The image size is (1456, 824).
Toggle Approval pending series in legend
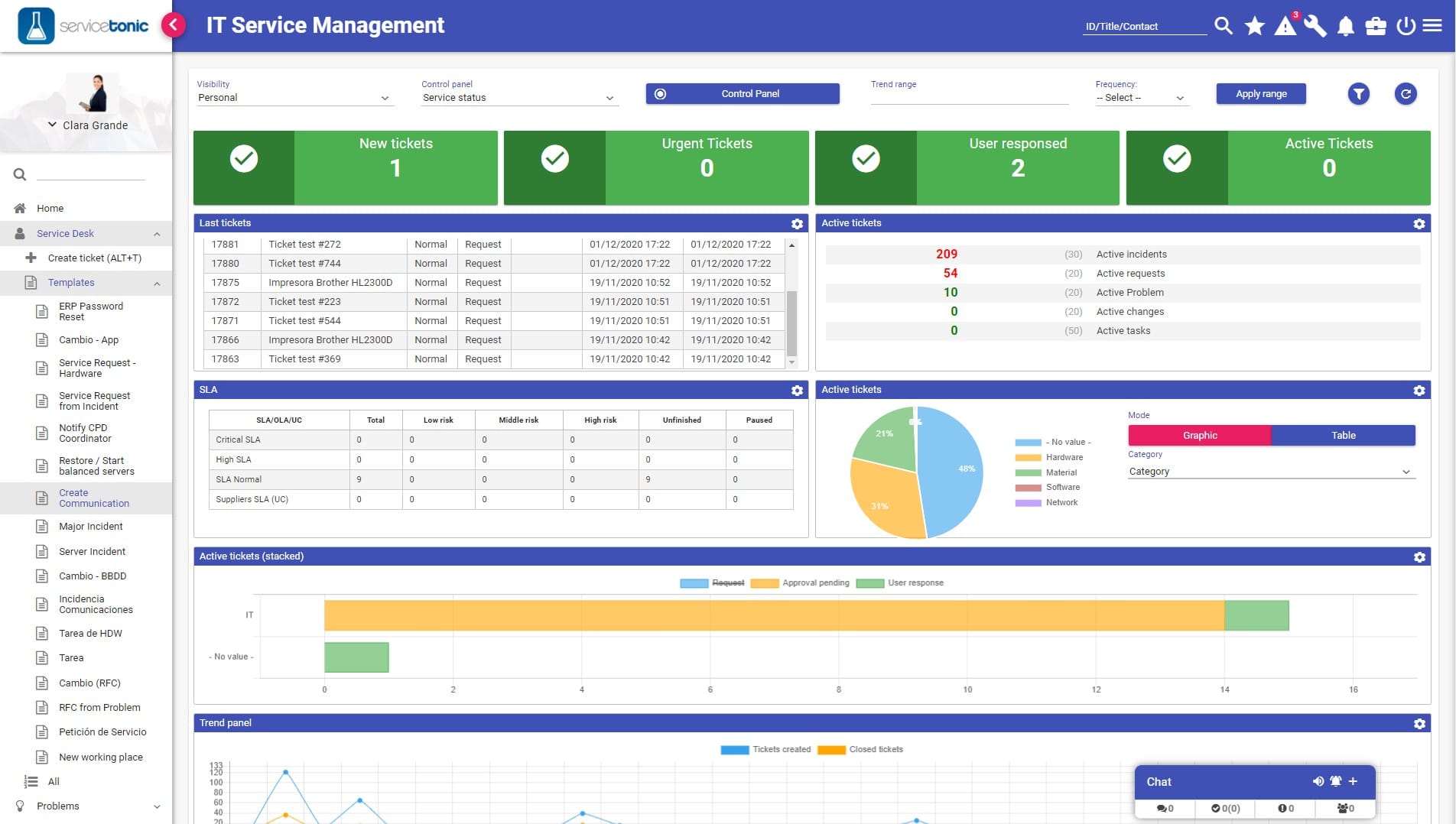click(800, 583)
